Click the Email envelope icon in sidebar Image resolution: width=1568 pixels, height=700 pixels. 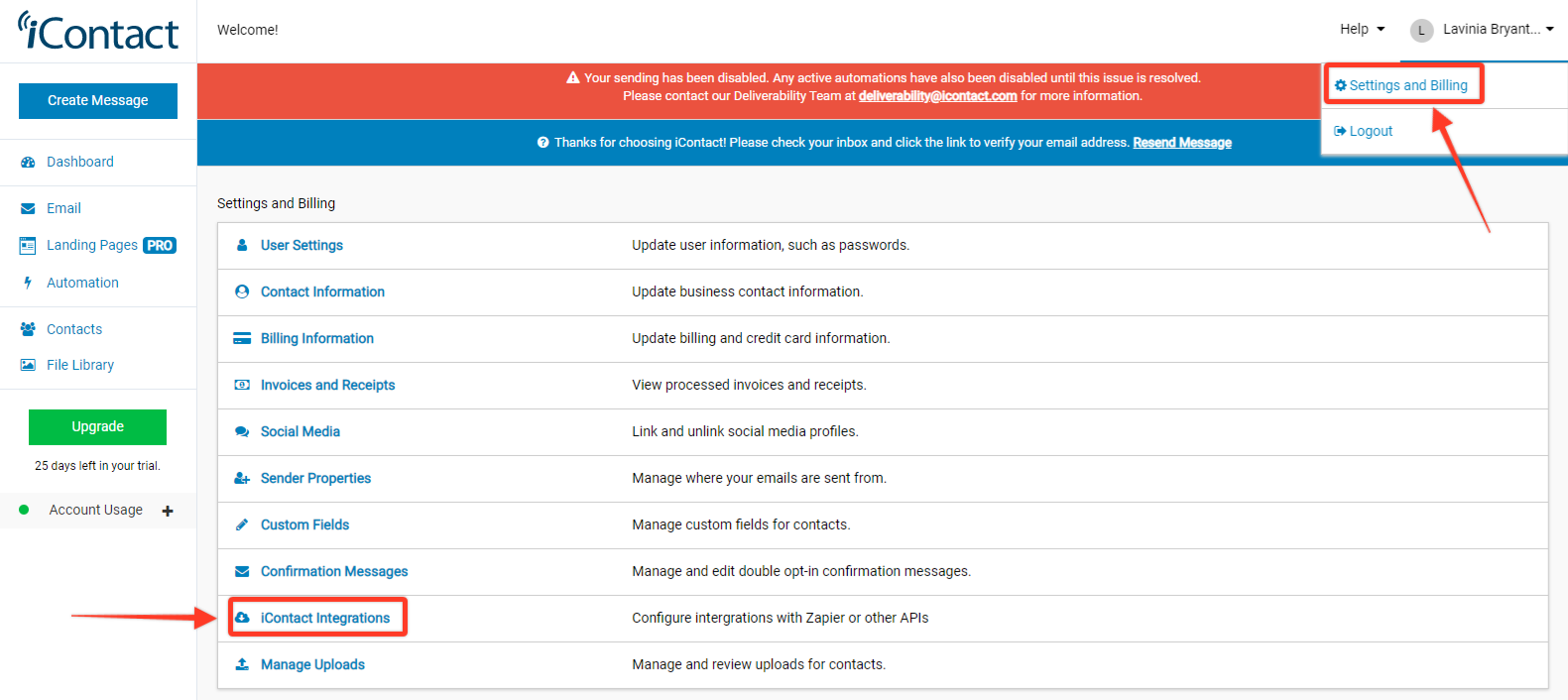coord(28,208)
